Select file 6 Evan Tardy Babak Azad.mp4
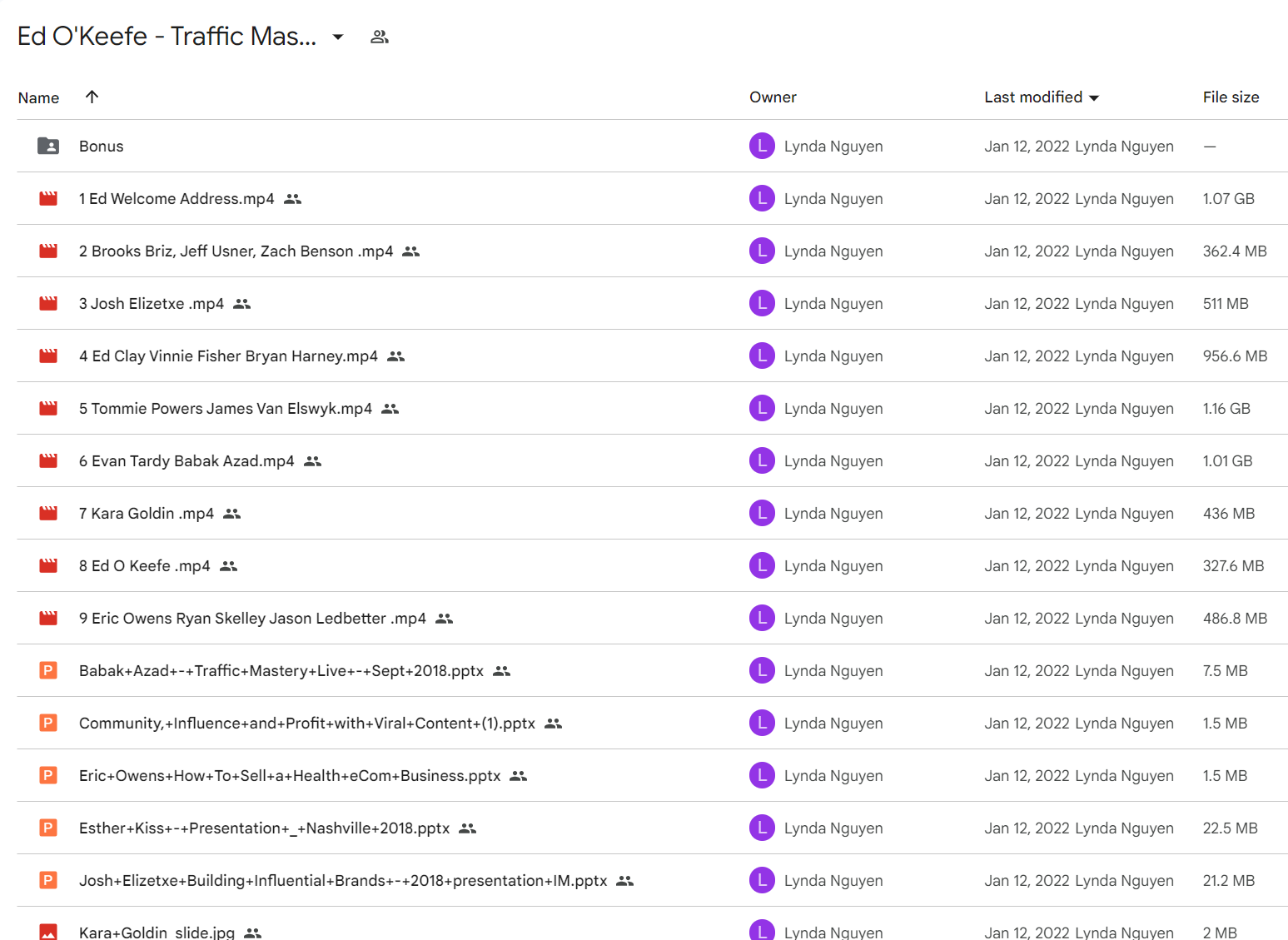This screenshot has width=1288, height=940. click(186, 460)
